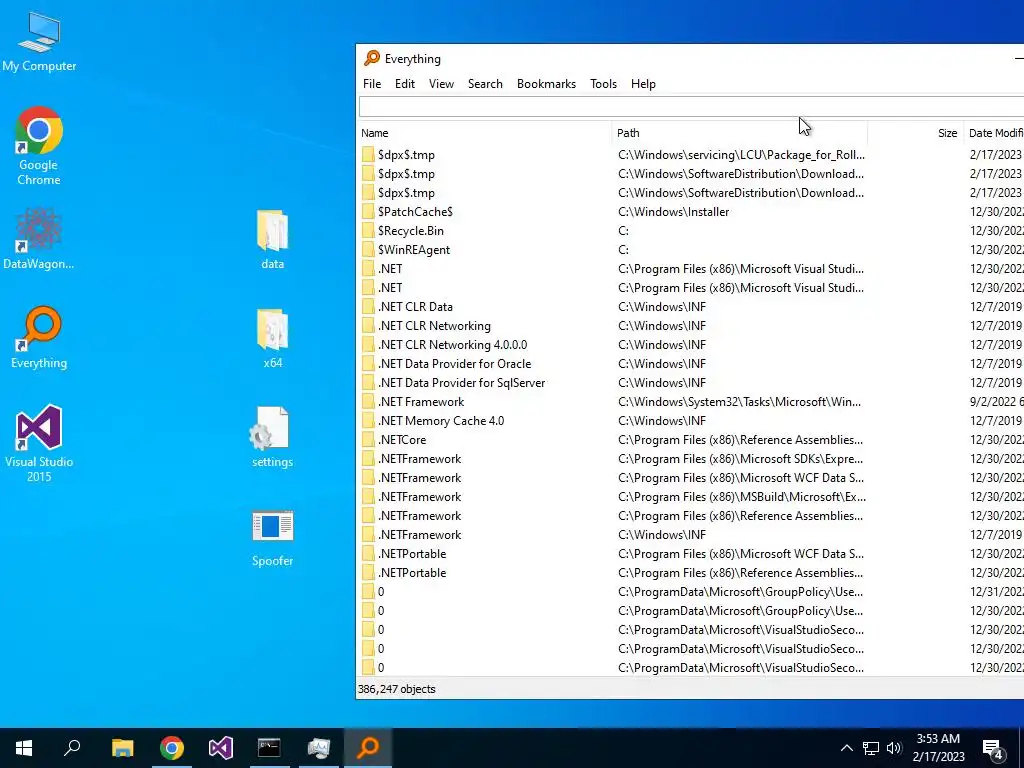
Task: Open the Bookmarks menu
Action: [547, 84]
